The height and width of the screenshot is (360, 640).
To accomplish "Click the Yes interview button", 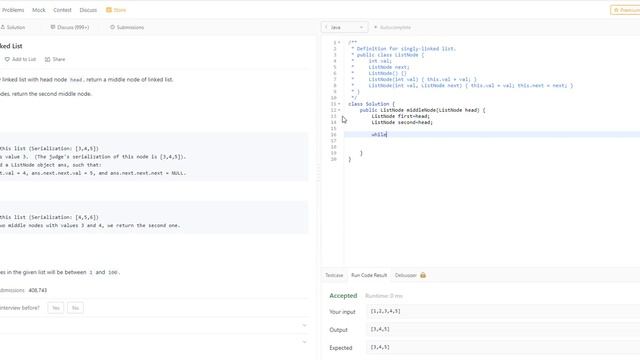I will pos(56,308).
